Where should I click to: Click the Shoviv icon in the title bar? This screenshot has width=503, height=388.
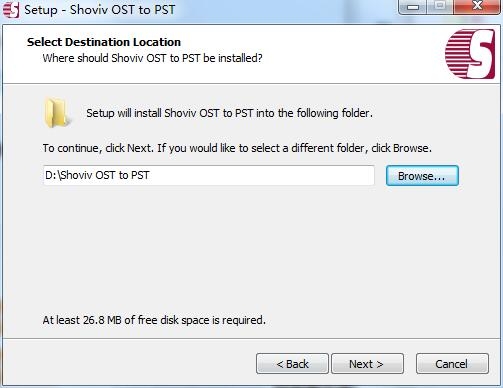click(11, 10)
